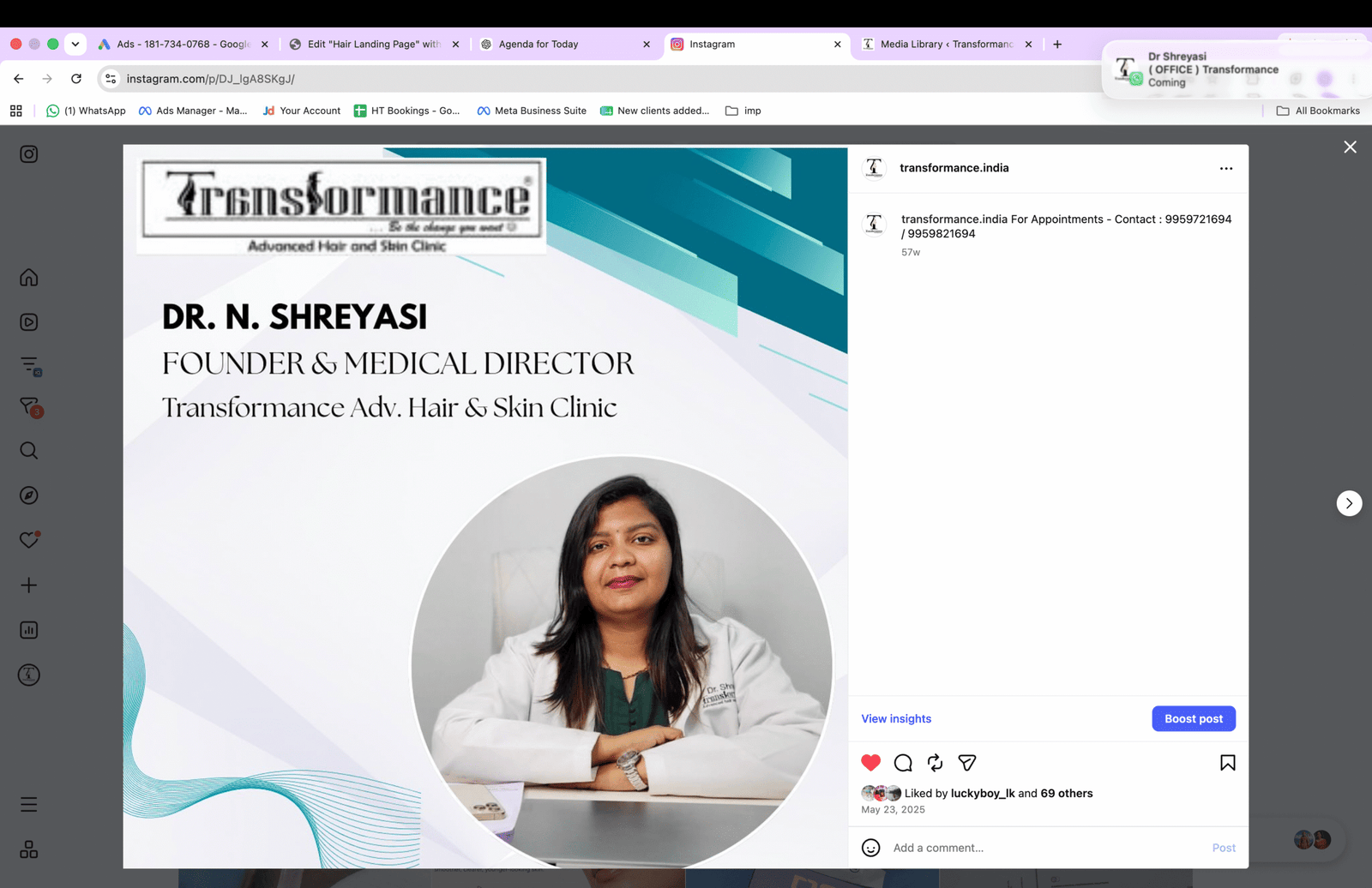Viewport: 1372px width, 888px height.
Task: Open emoji picker in comment box
Action: [x=871, y=848]
